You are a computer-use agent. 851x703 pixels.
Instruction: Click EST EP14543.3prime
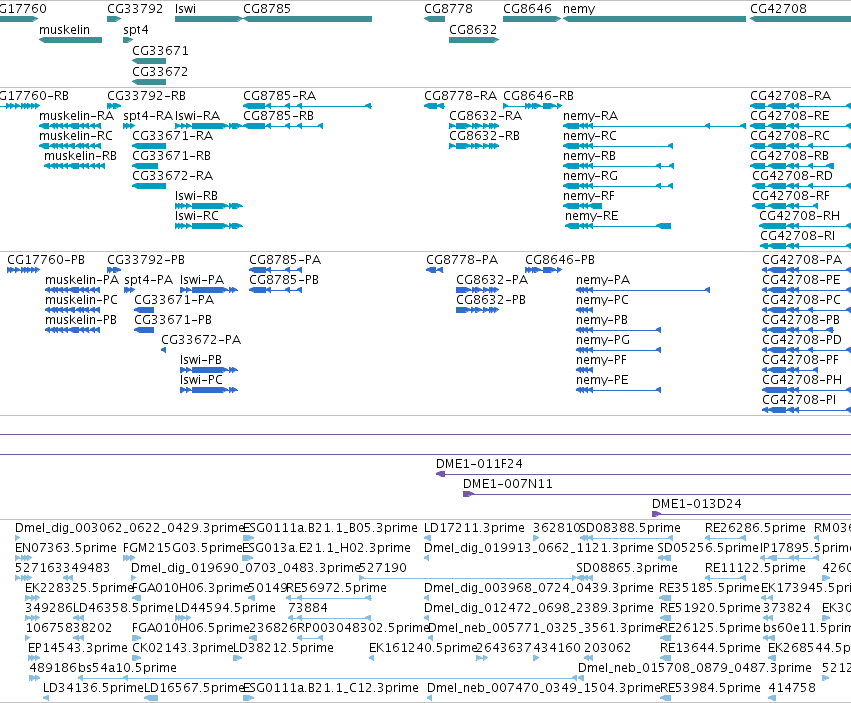tap(78, 648)
